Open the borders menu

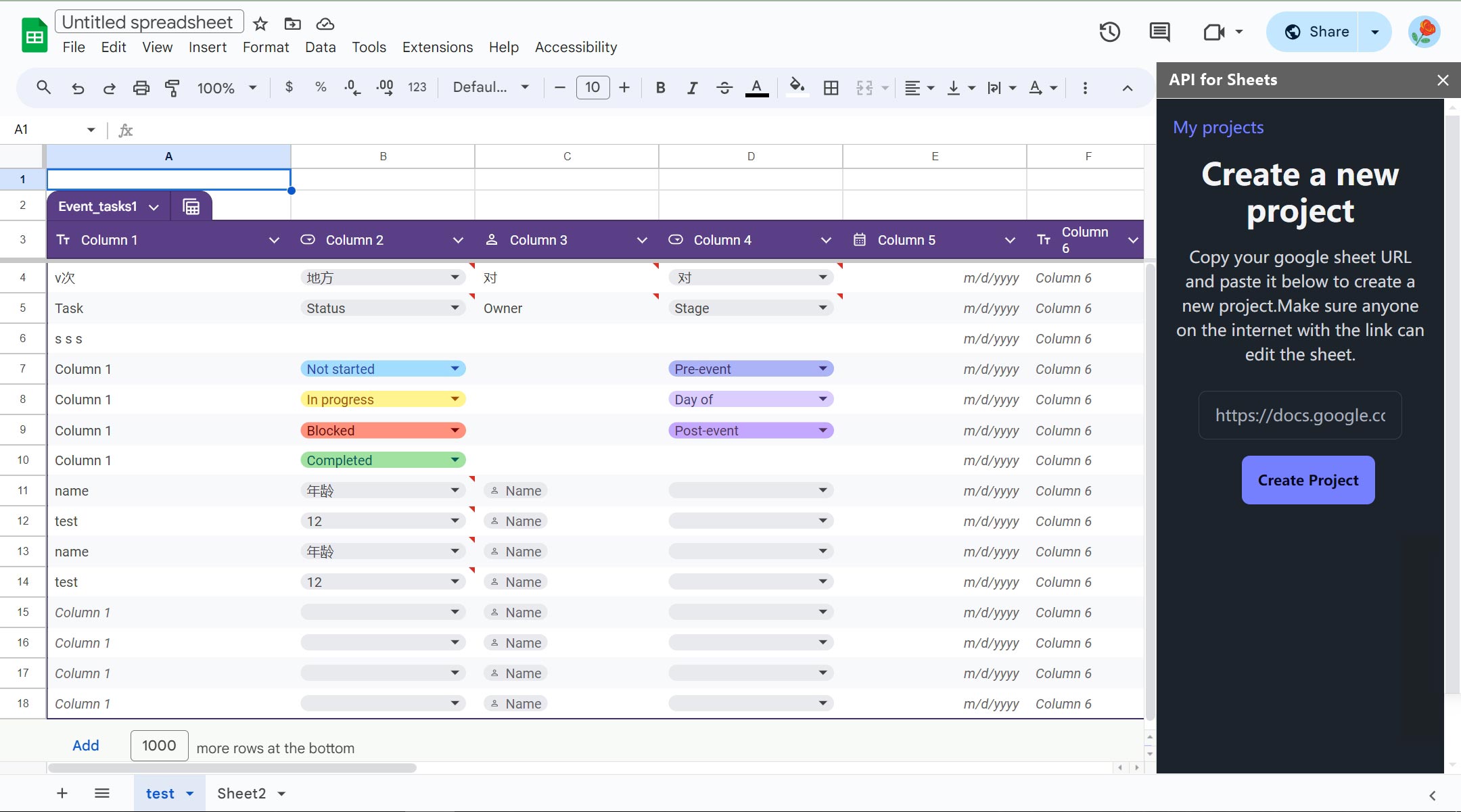click(831, 88)
